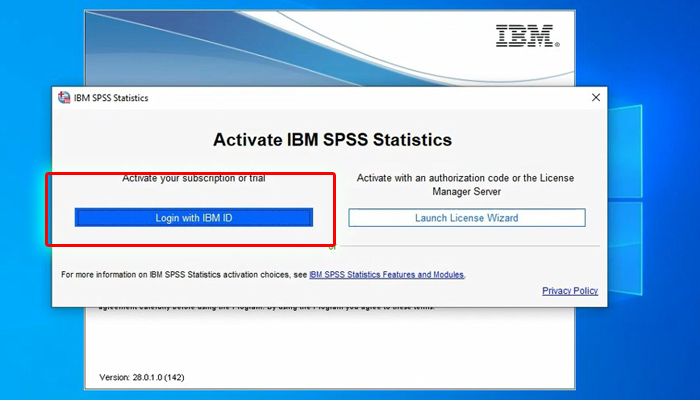Click the SPSS Statistics title bar icon
Image resolution: width=700 pixels, height=400 pixels.
[64, 97]
